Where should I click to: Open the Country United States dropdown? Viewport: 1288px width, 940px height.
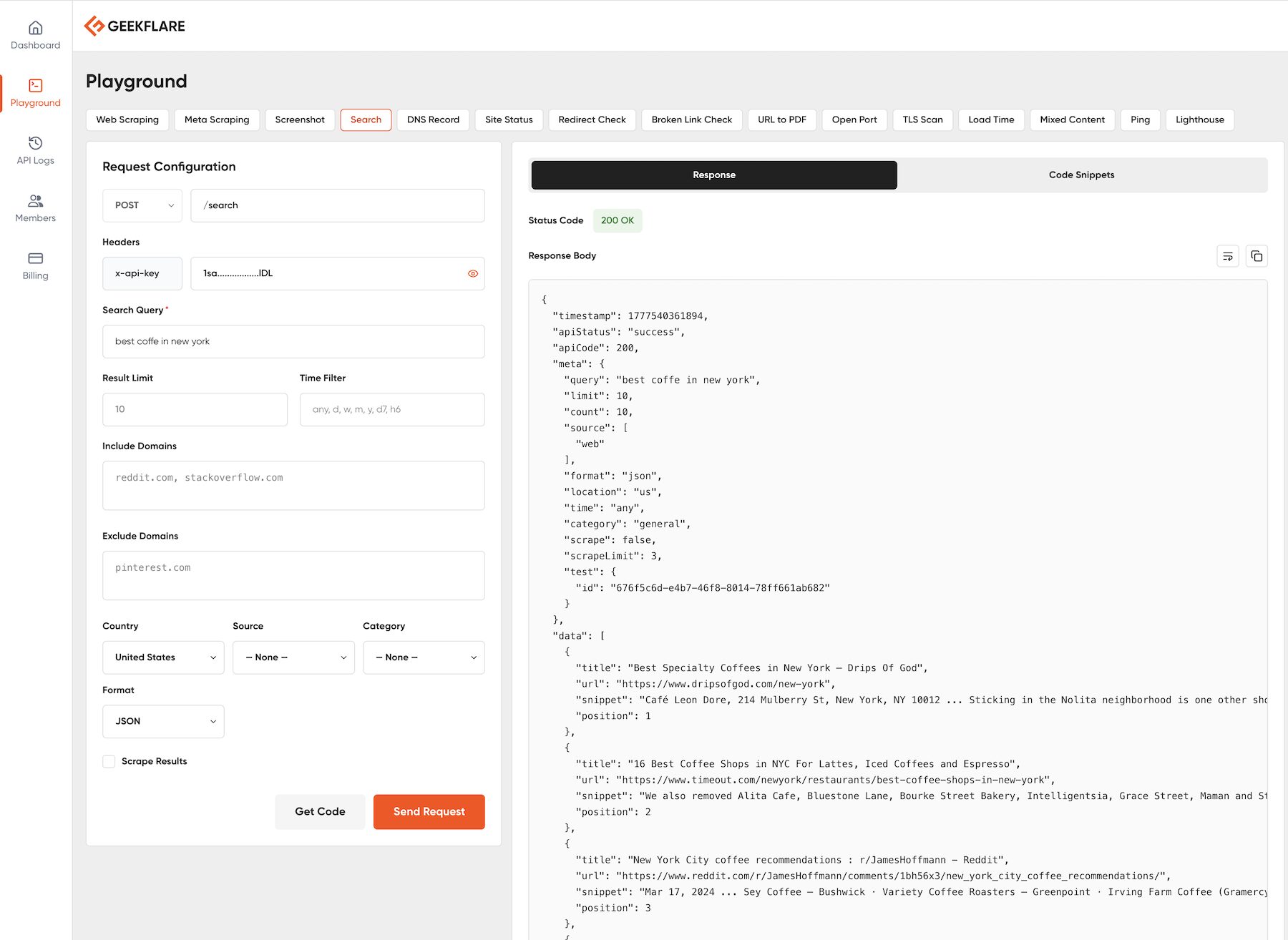(163, 657)
